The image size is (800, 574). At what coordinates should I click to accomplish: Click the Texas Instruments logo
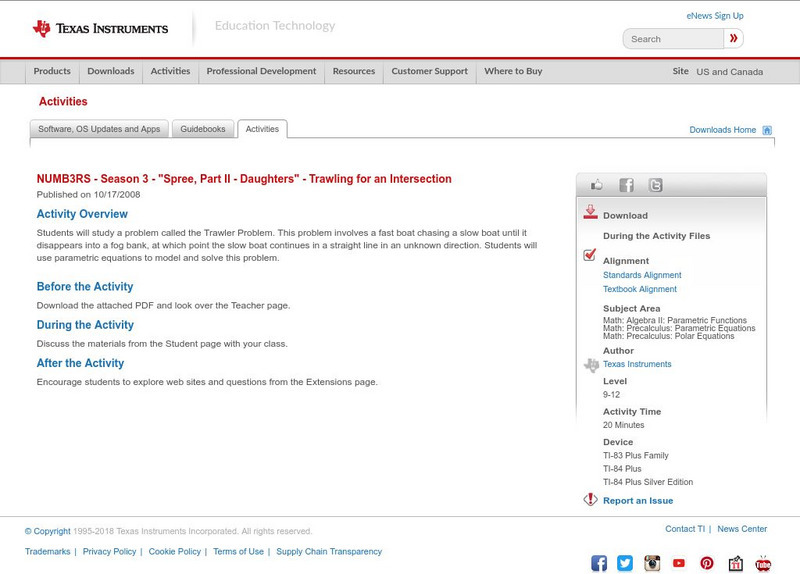point(100,29)
